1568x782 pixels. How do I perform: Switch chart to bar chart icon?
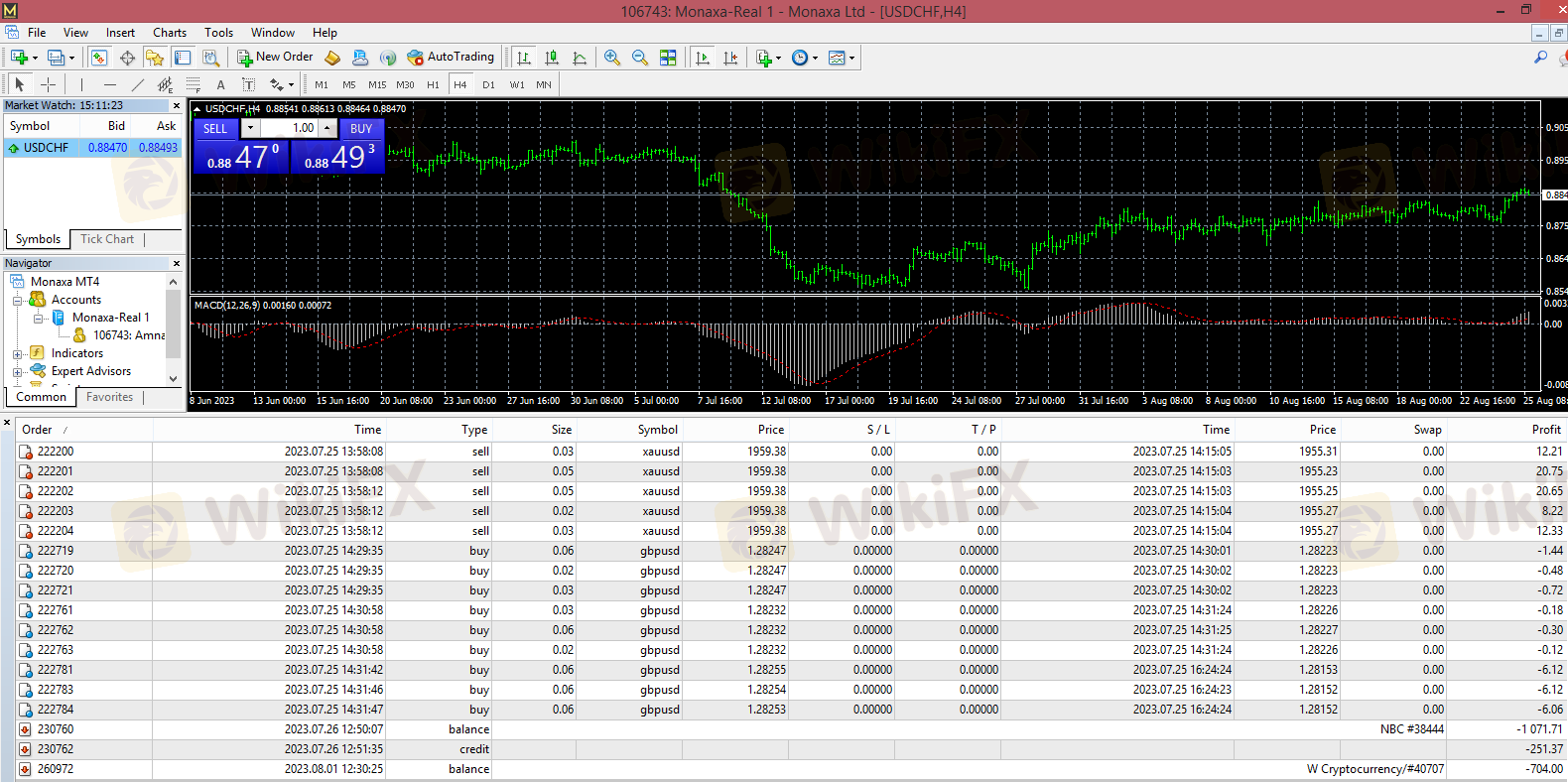coord(524,58)
